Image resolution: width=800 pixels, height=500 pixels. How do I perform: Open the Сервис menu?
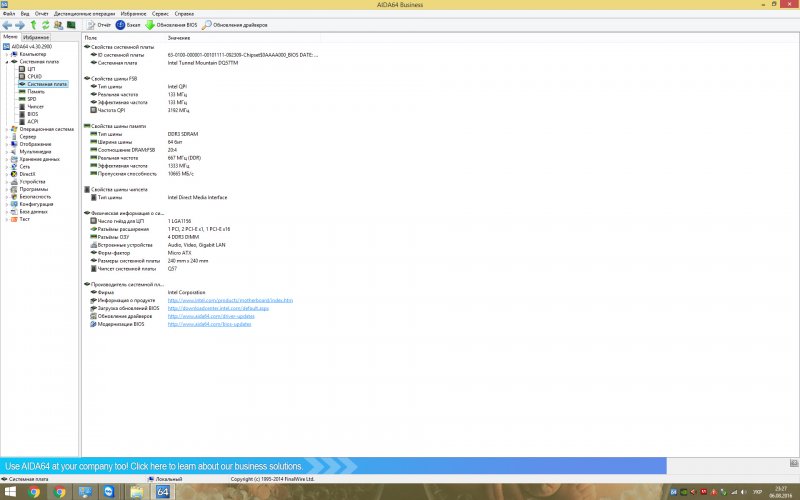click(x=160, y=13)
